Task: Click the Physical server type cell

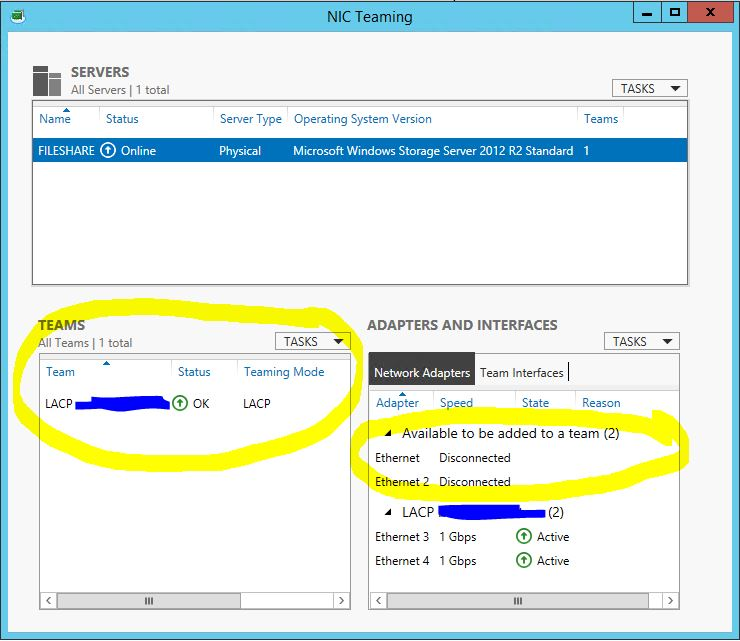Action: click(240, 151)
